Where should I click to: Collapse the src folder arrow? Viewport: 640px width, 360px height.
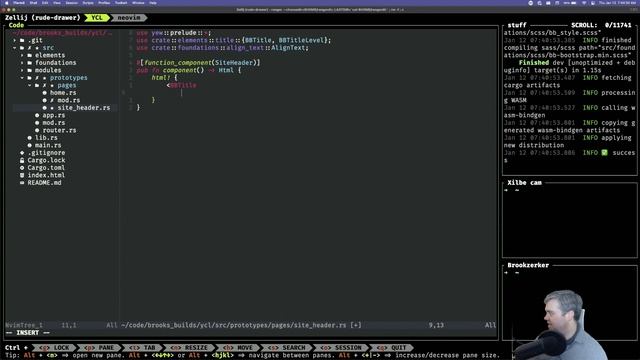click(x=15, y=48)
